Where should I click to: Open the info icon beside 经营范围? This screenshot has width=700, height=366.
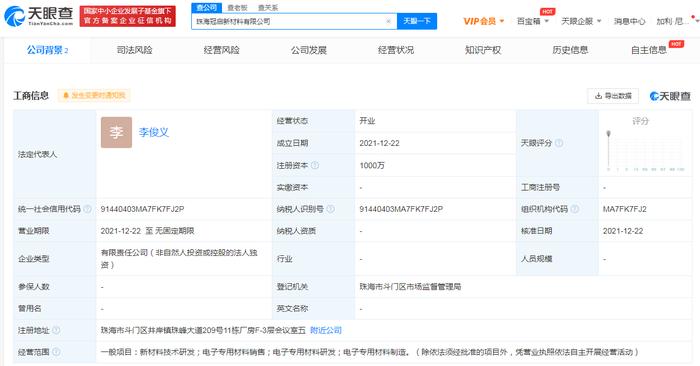coord(56,352)
